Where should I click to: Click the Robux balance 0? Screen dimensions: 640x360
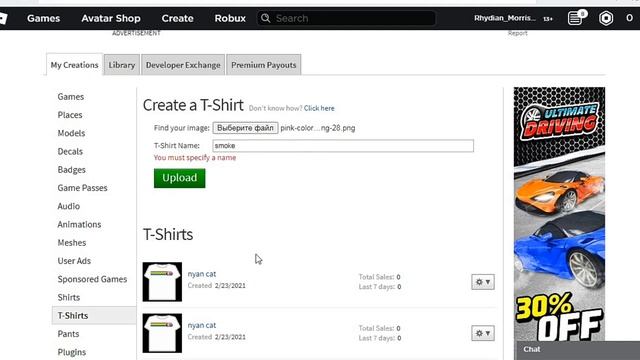click(x=629, y=18)
